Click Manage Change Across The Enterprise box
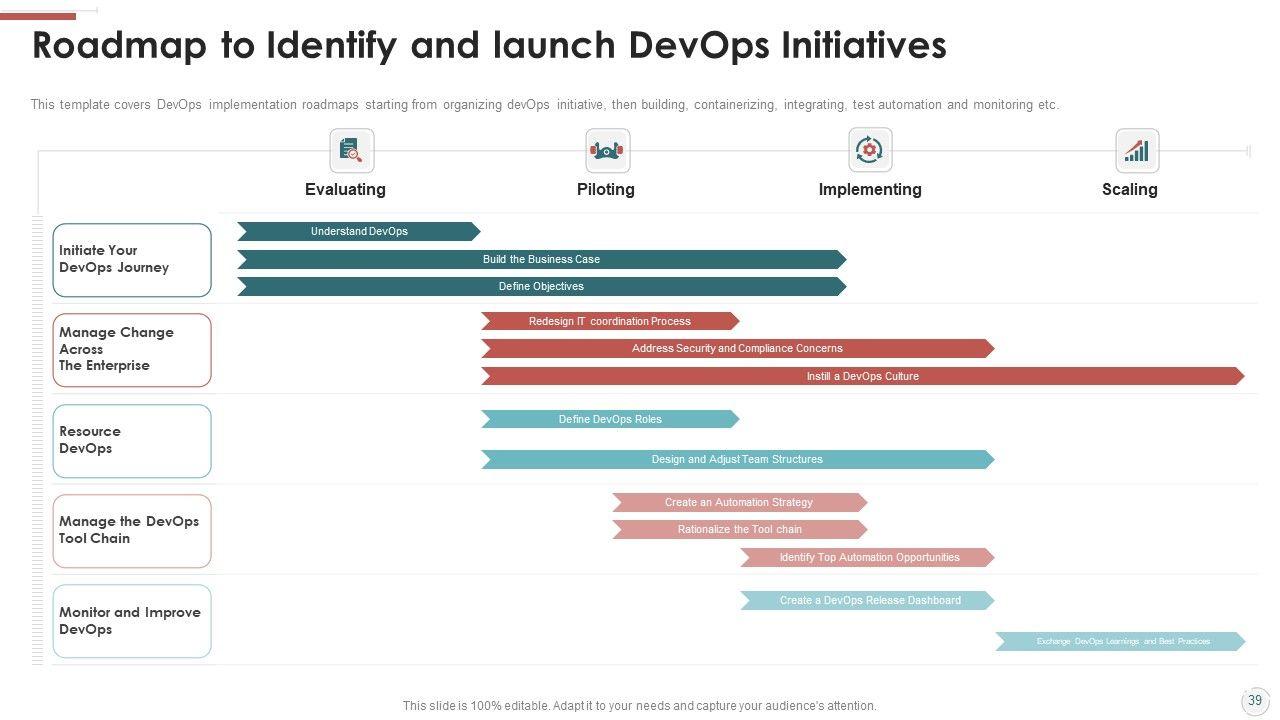 pos(132,350)
